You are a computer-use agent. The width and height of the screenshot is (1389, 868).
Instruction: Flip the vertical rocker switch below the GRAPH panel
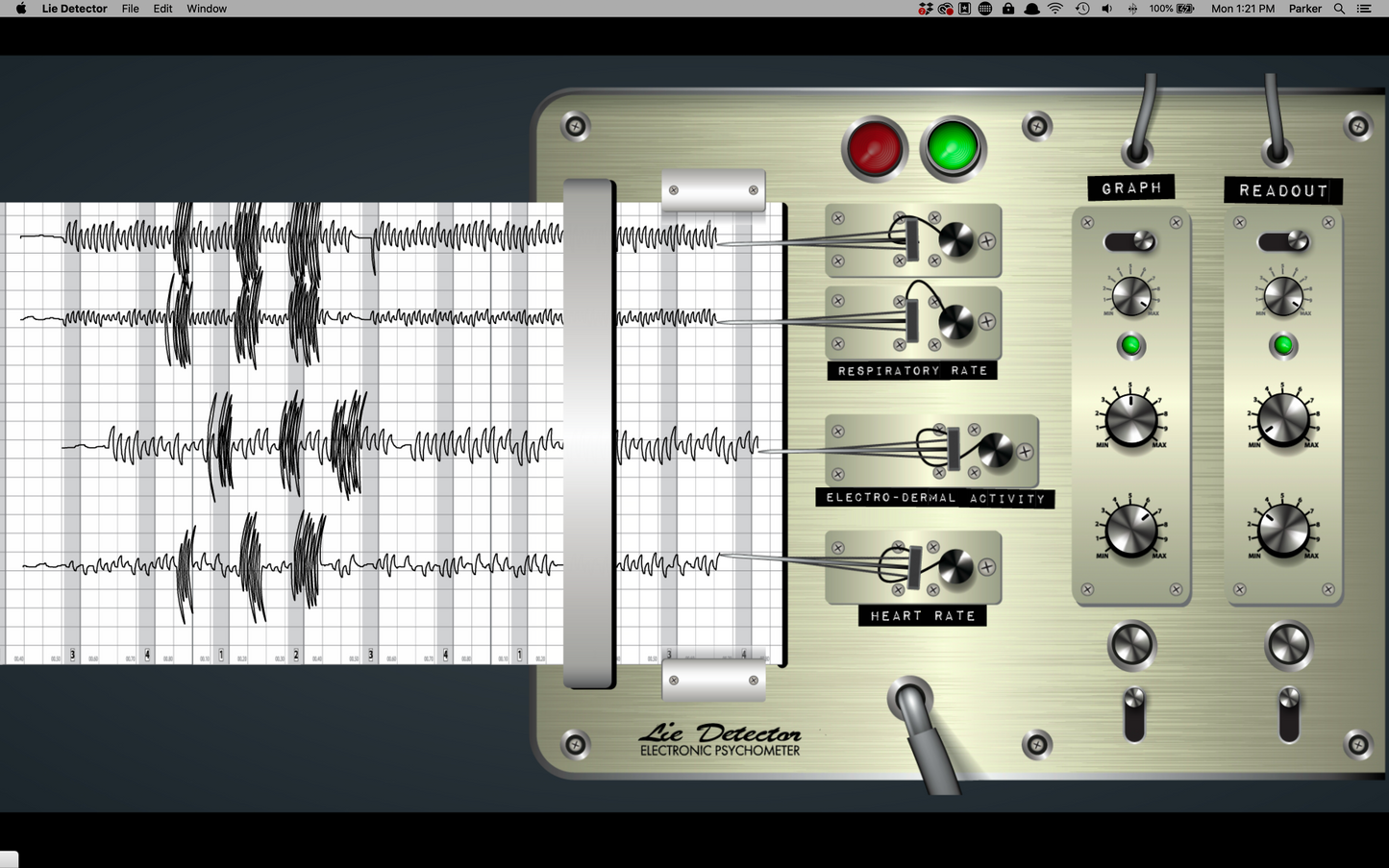point(1133,715)
